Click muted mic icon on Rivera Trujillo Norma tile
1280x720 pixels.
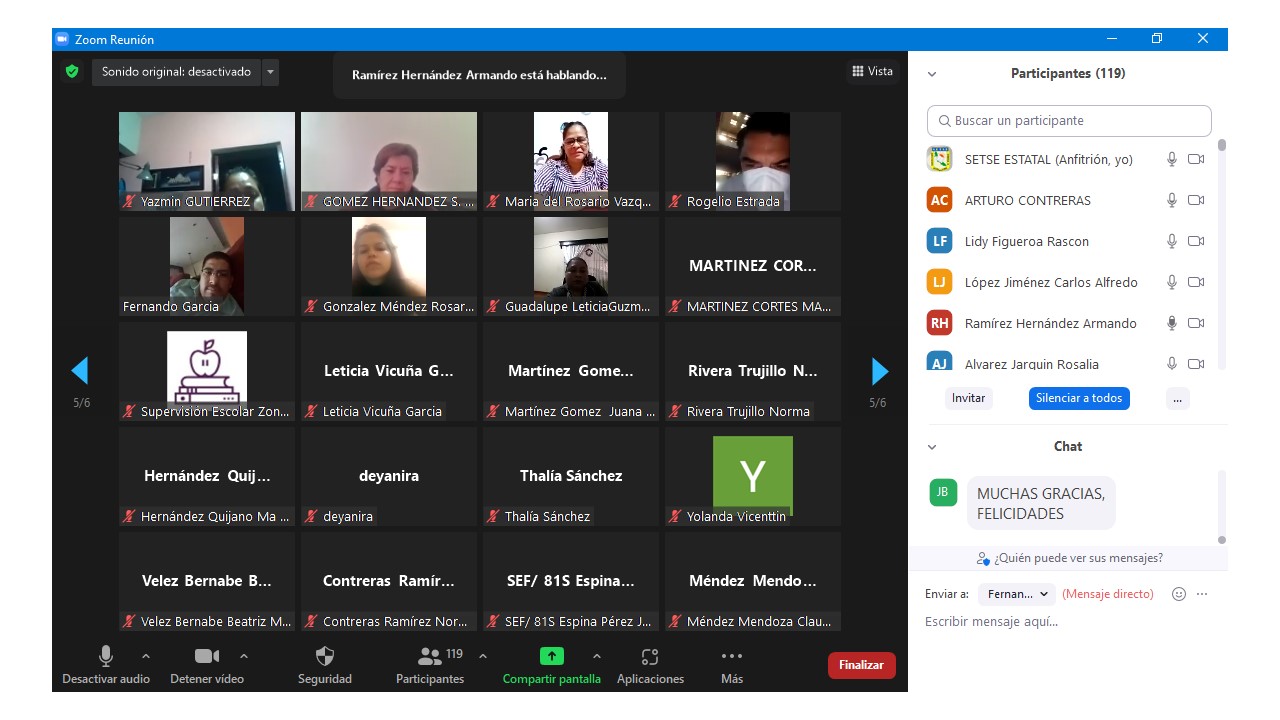click(x=675, y=412)
